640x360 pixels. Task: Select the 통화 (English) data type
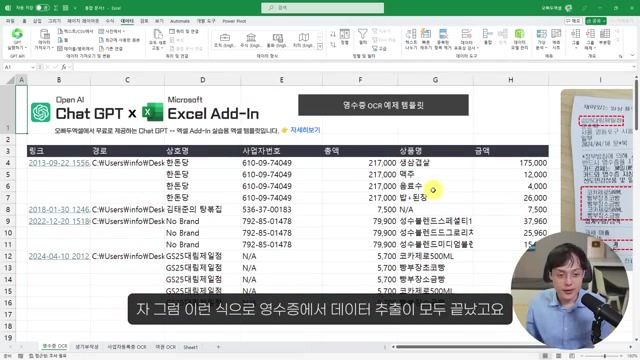tap(278, 41)
